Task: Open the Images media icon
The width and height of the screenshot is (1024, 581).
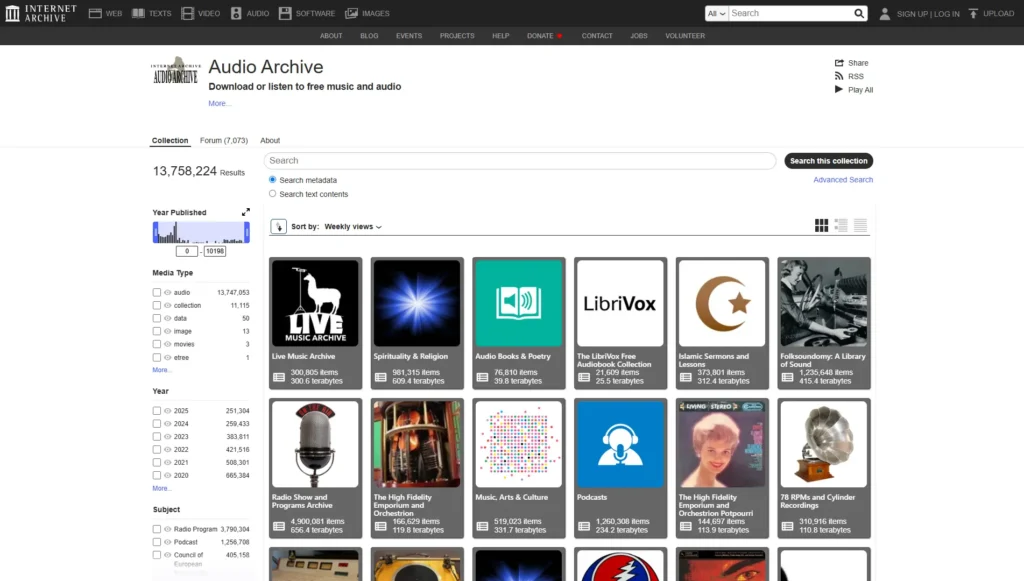Action: pos(351,13)
